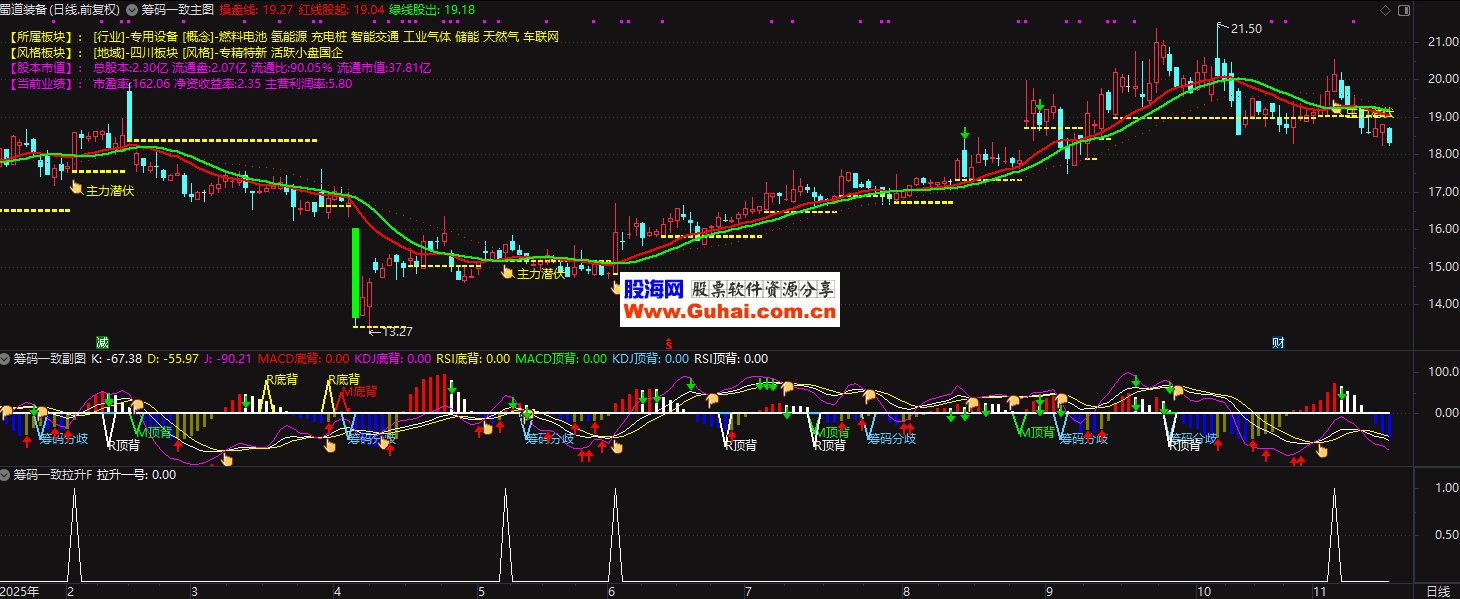Viewport: 1460px width, 599px height.
Task: Expand the 筹码一致副图 panel menu arrow
Action: 6,358
